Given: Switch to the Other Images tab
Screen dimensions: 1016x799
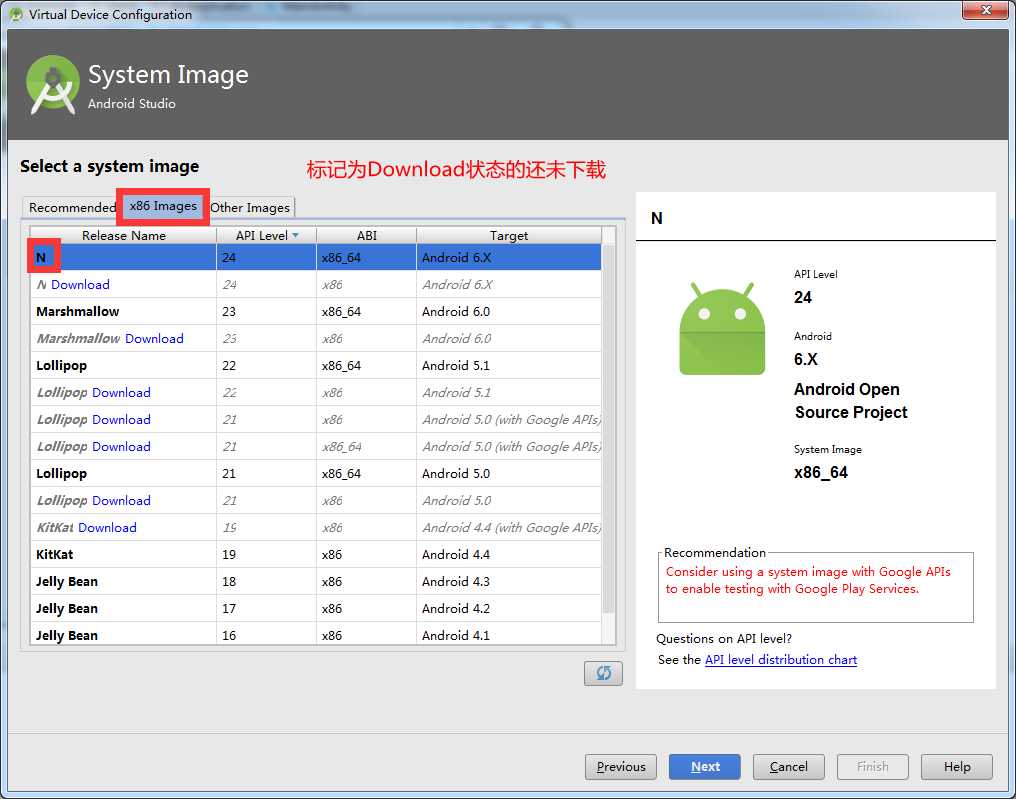Looking at the screenshot, I should click(x=250, y=207).
